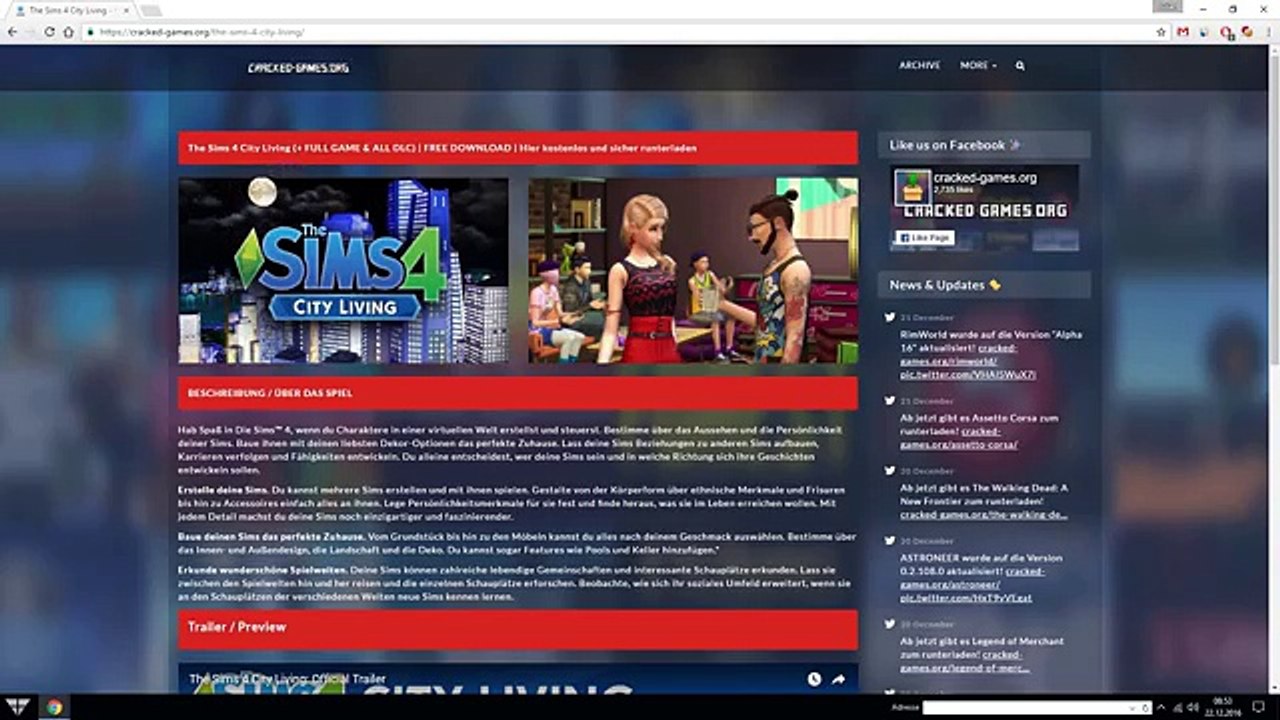Click the Twitter bird beside the Walking Dead tweet

click(x=889, y=470)
